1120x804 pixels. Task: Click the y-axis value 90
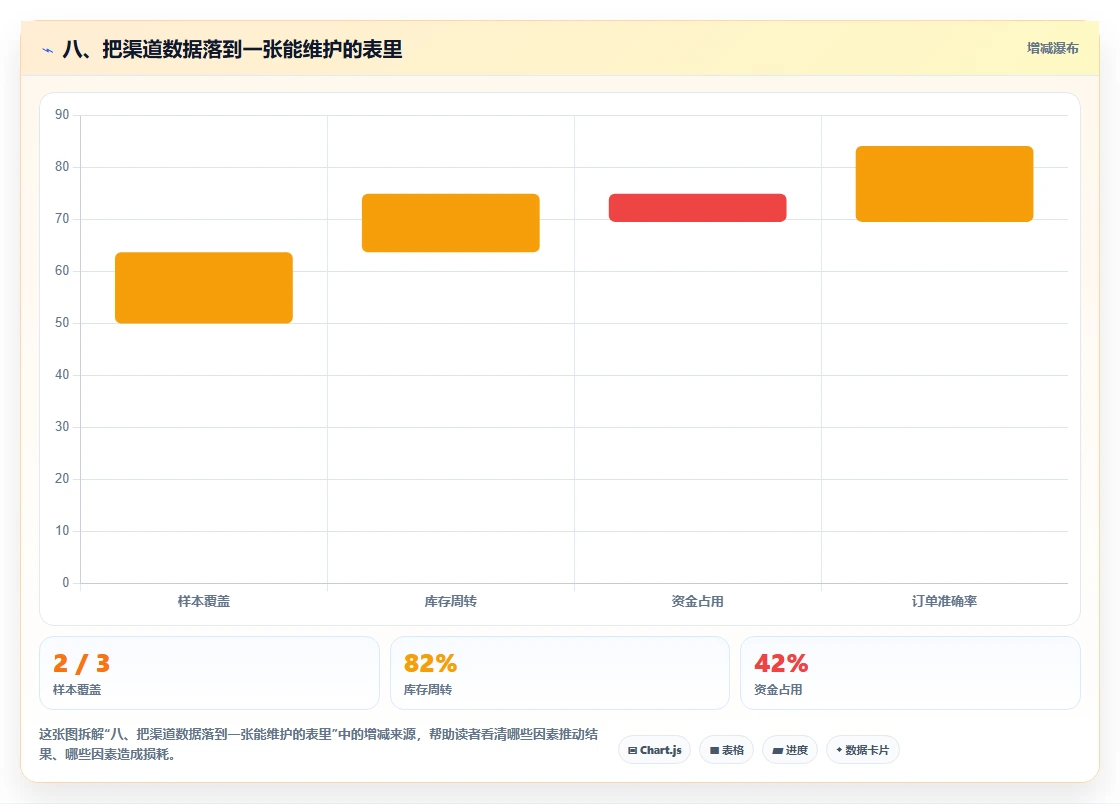pyautogui.click(x=62, y=114)
